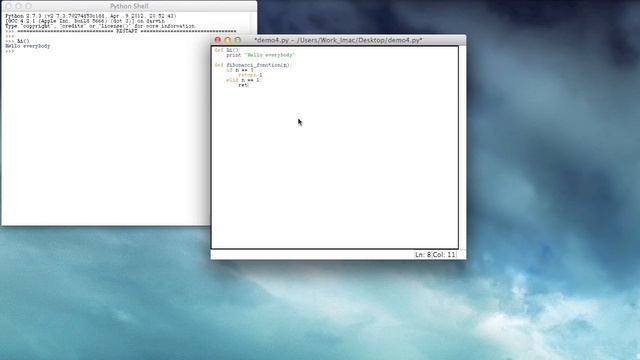Place cursor after 'ret' in the editor

pyautogui.click(x=248, y=85)
